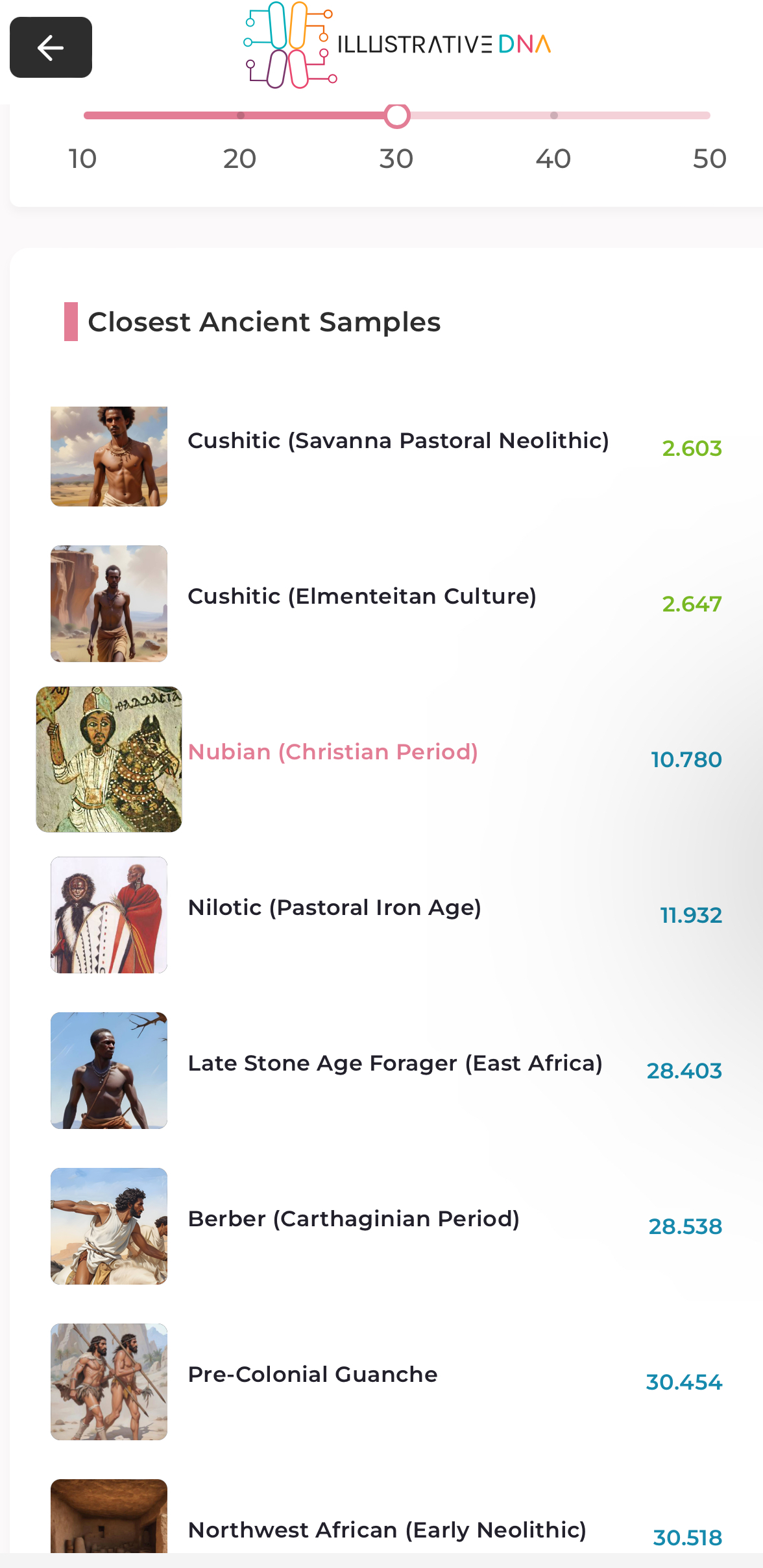Image resolution: width=763 pixels, height=1568 pixels.
Task: Click the Pre-Colonial Guanche thumbnail
Action: point(109,1382)
